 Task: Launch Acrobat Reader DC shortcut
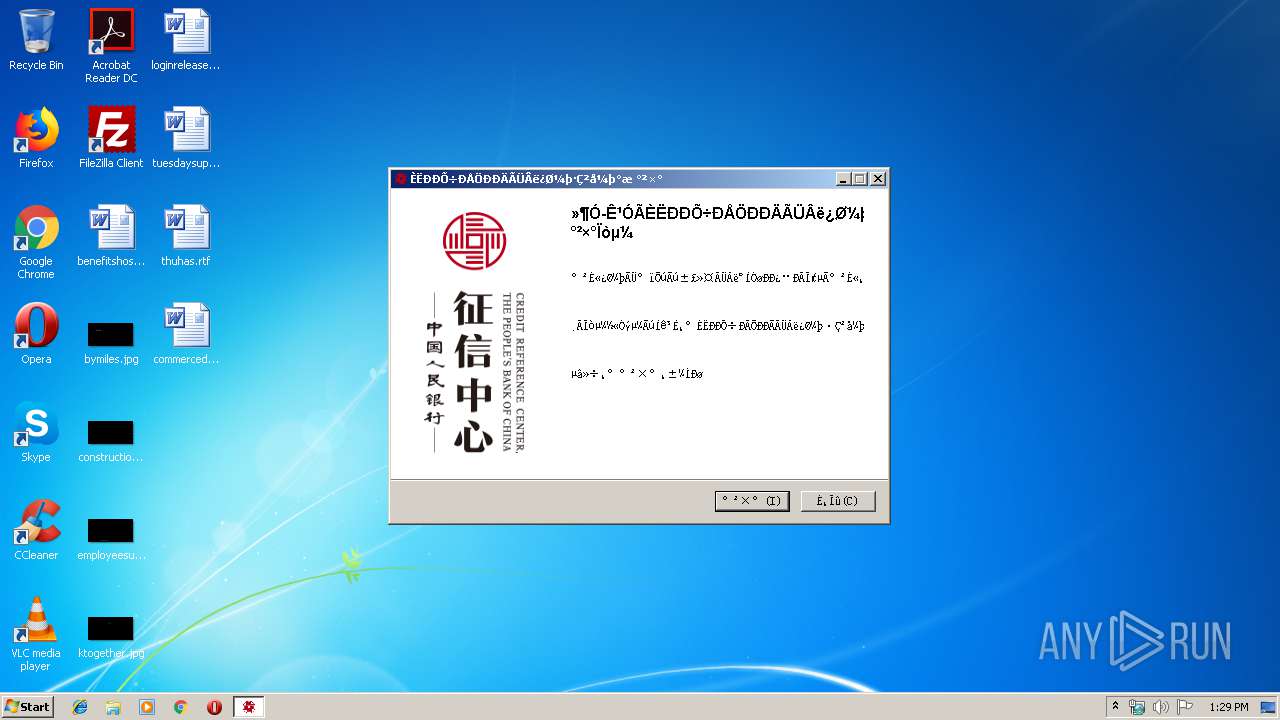click(111, 46)
